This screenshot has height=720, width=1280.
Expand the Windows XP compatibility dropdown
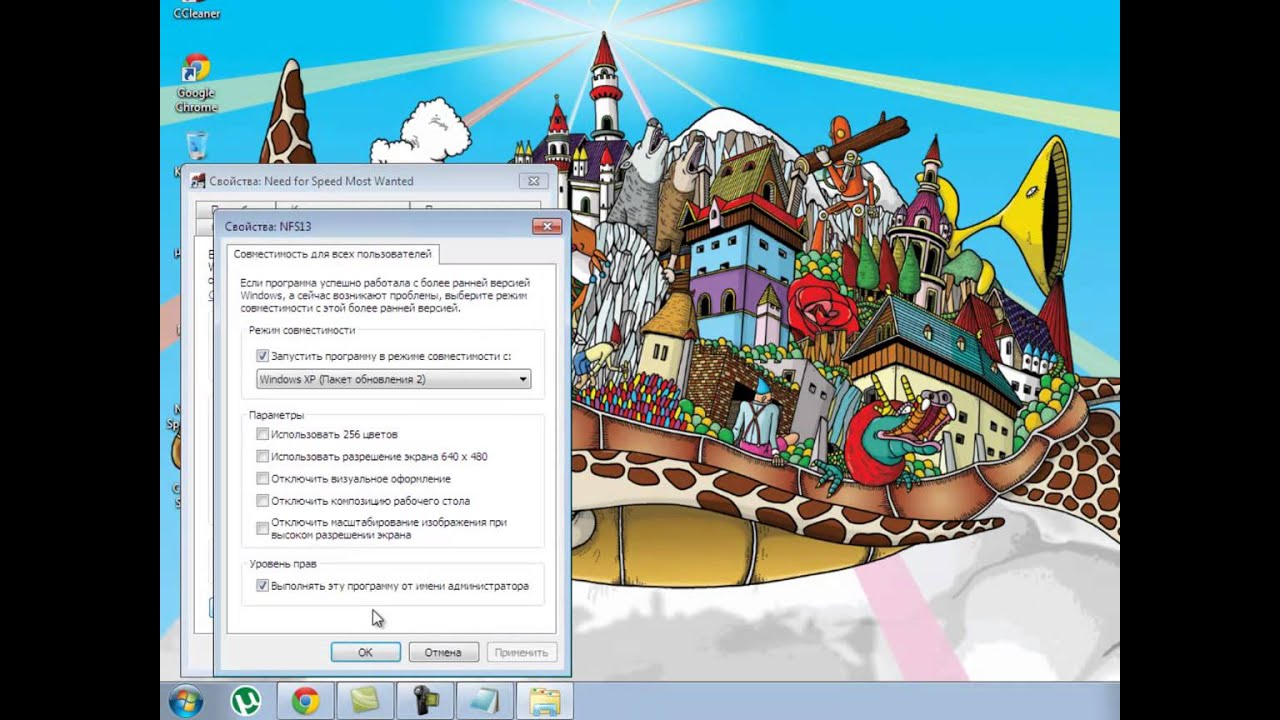coord(393,380)
